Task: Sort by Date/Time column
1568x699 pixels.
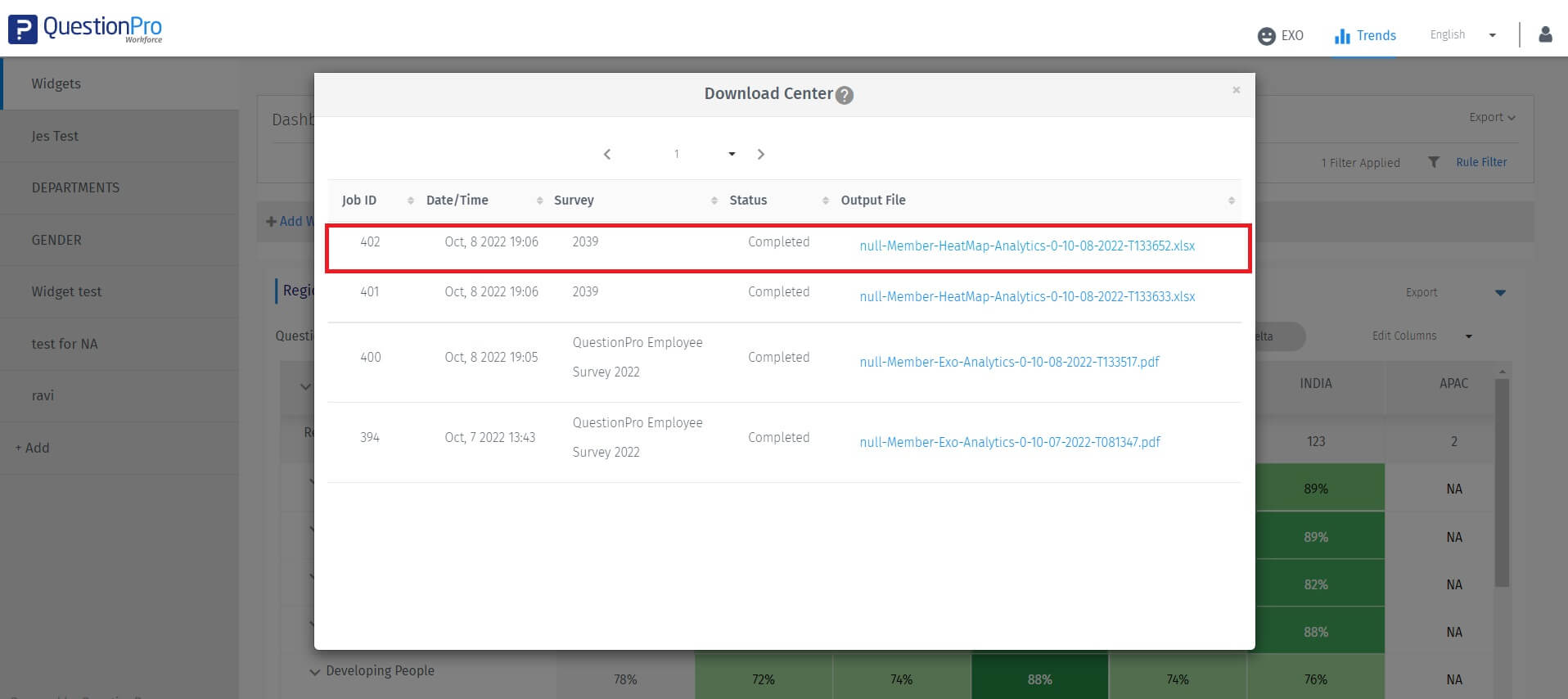Action: [539, 201]
